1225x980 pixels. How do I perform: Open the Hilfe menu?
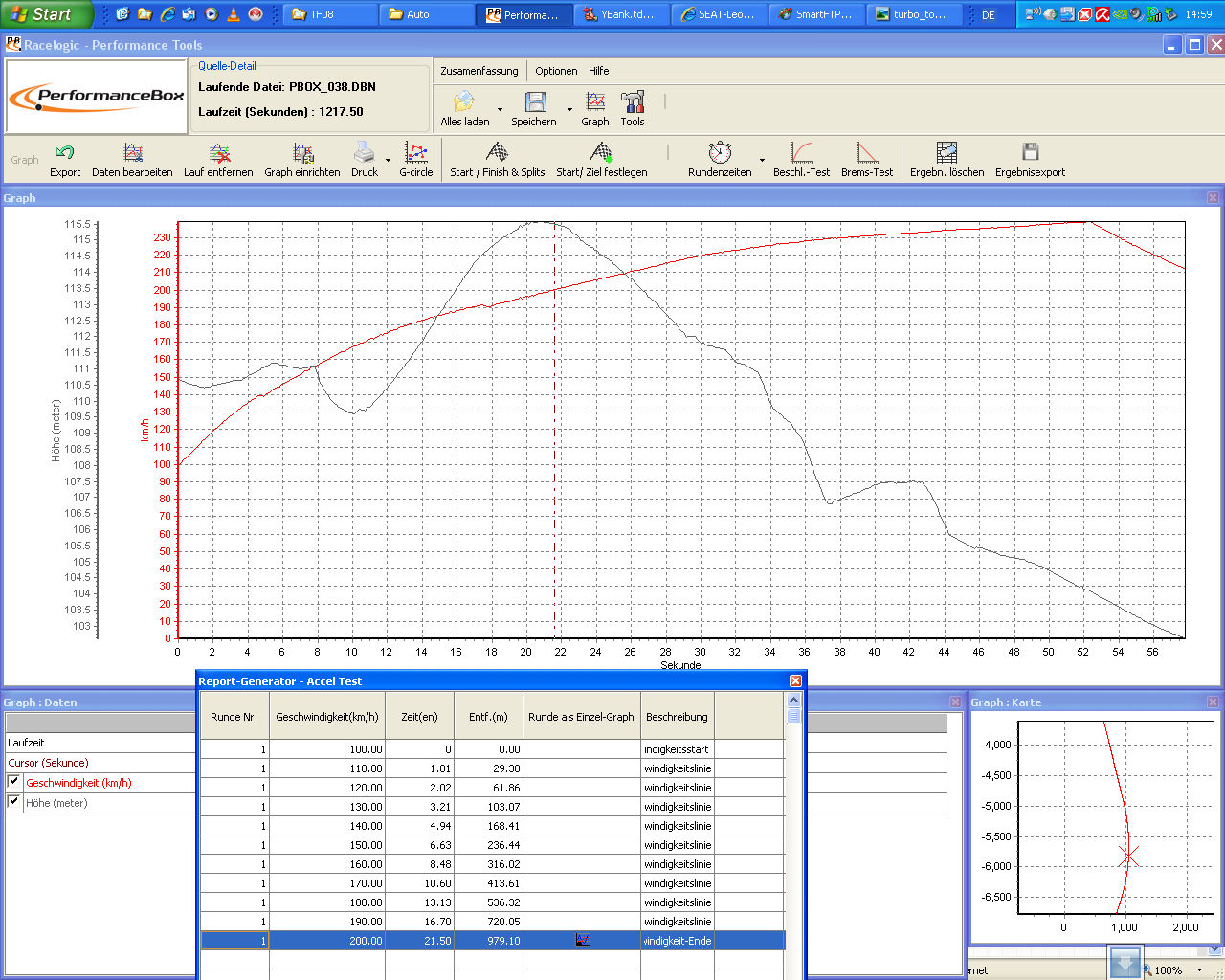[x=598, y=71]
